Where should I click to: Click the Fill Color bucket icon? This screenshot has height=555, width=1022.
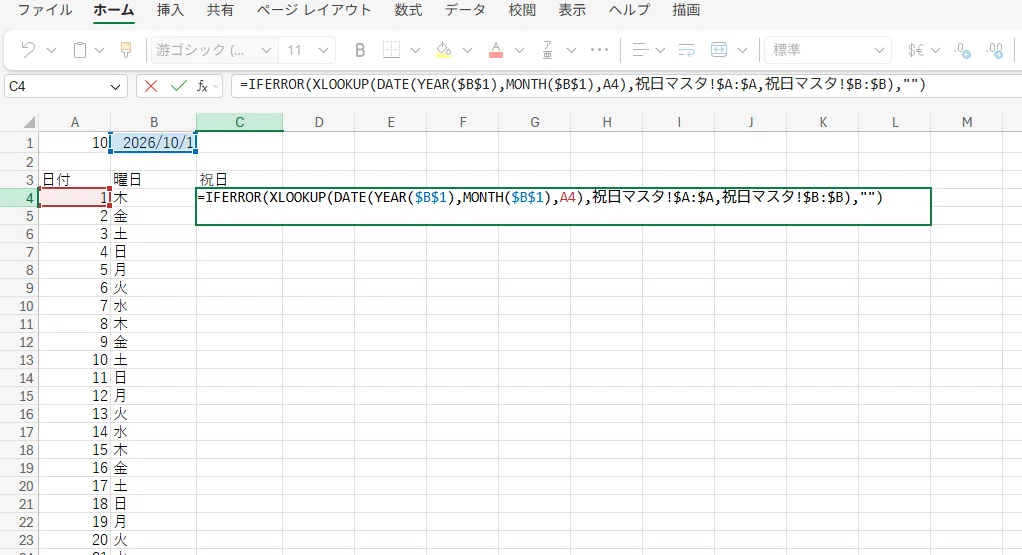[443, 50]
